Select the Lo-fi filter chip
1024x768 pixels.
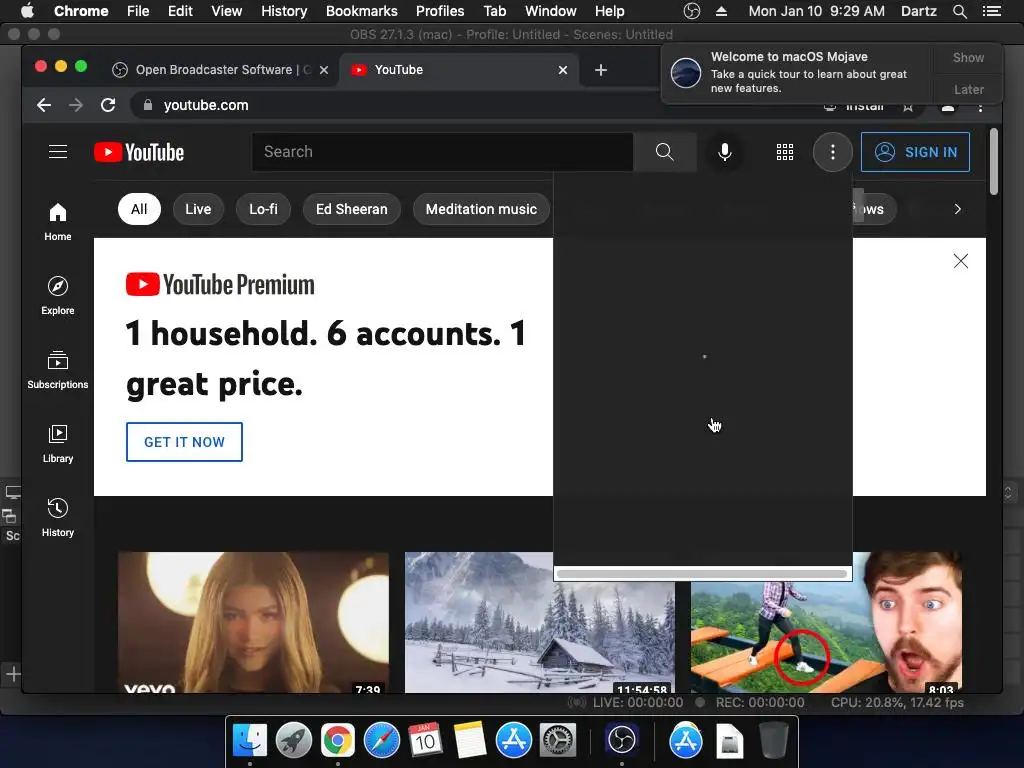tap(263, 209)
